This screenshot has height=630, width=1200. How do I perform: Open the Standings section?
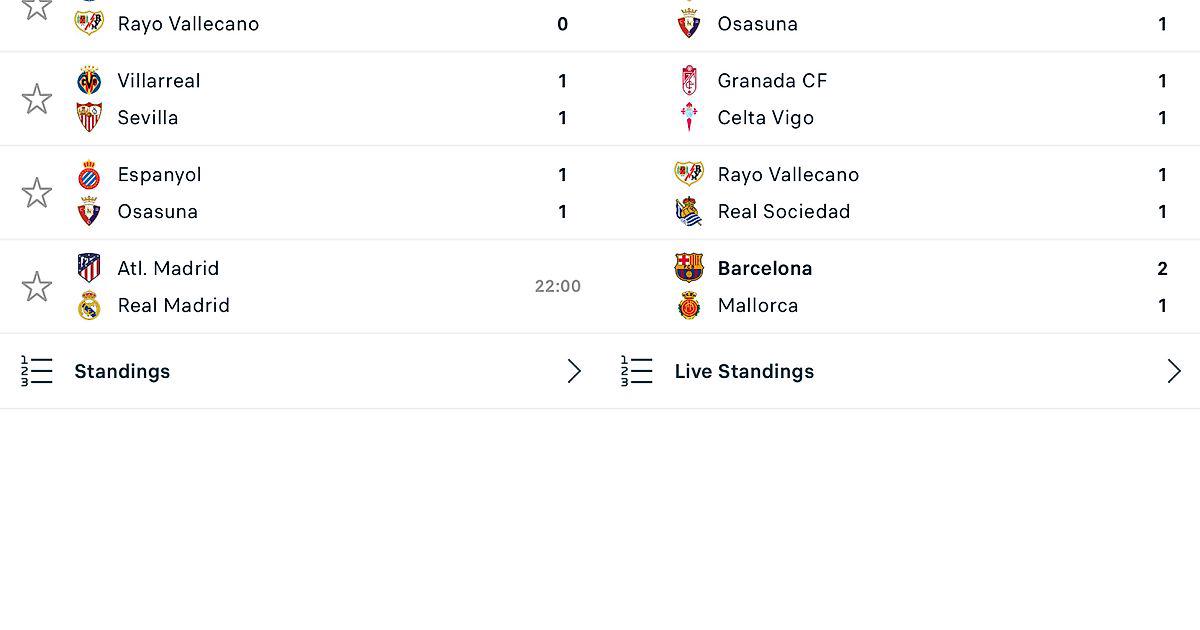122,371
